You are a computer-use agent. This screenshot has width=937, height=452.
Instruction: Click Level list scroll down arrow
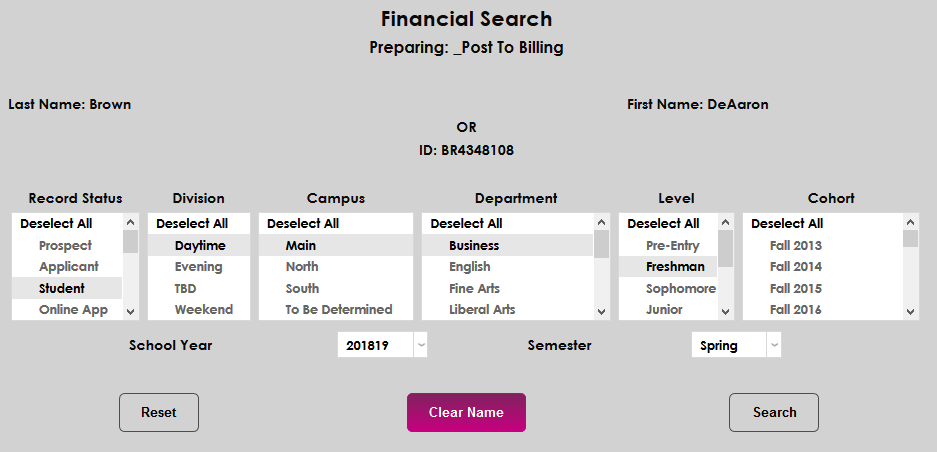[x=726, y=311]
